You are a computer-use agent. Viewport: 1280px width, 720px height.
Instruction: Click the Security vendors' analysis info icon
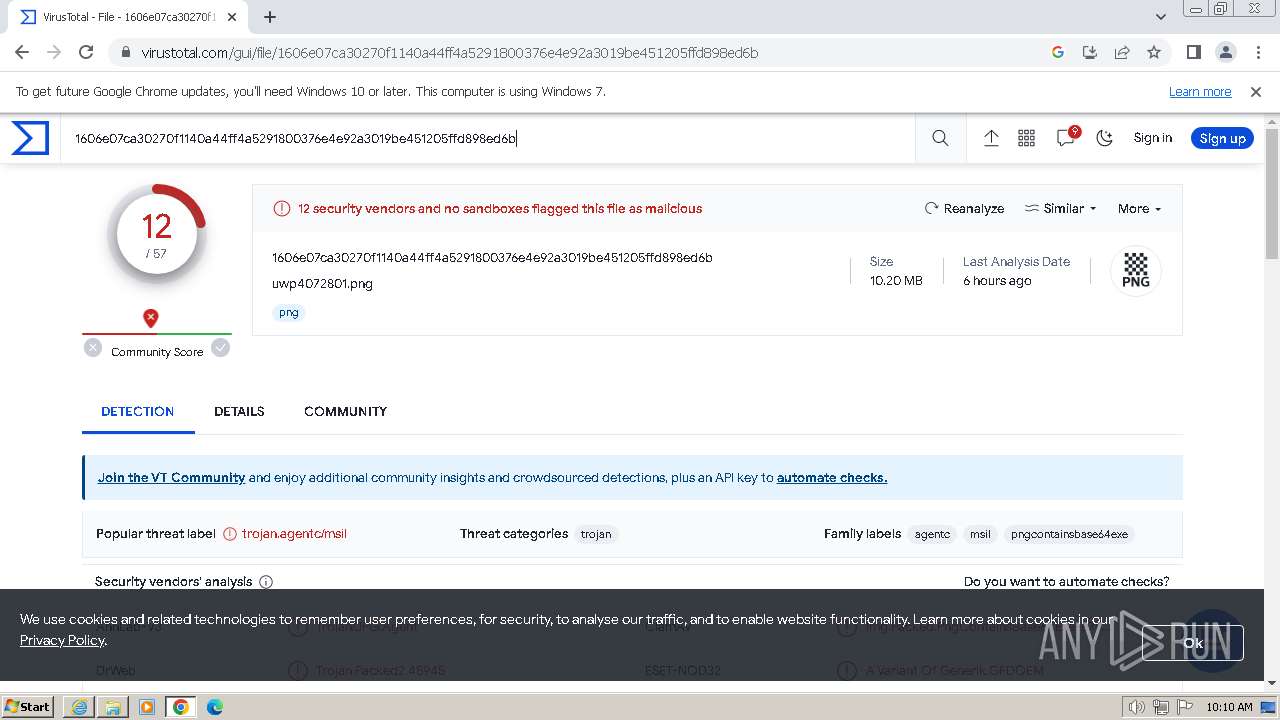pos(266,582)
